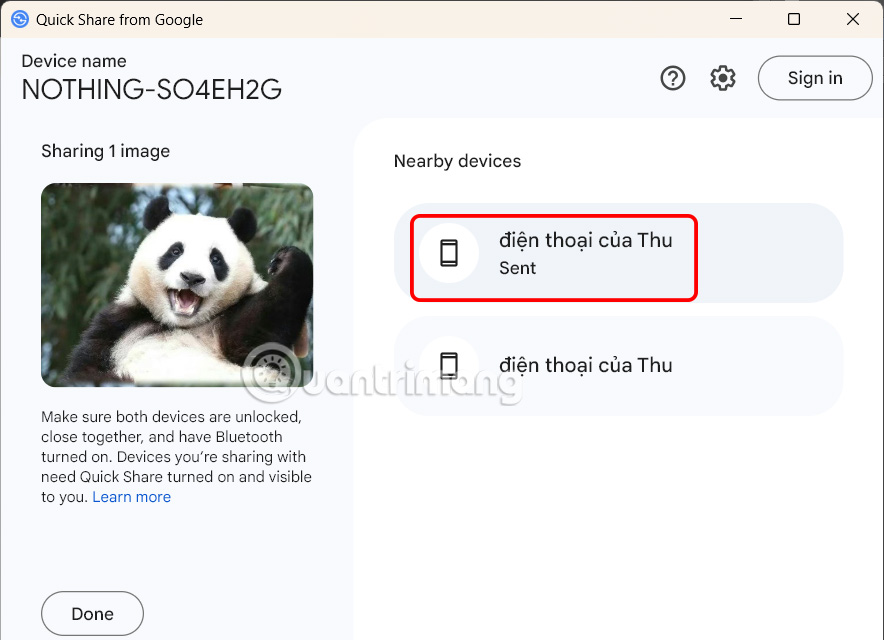The height and width of the screenshot is (640, 884).
Task: Minimize the Quick Share window
Action: (736, 19)
